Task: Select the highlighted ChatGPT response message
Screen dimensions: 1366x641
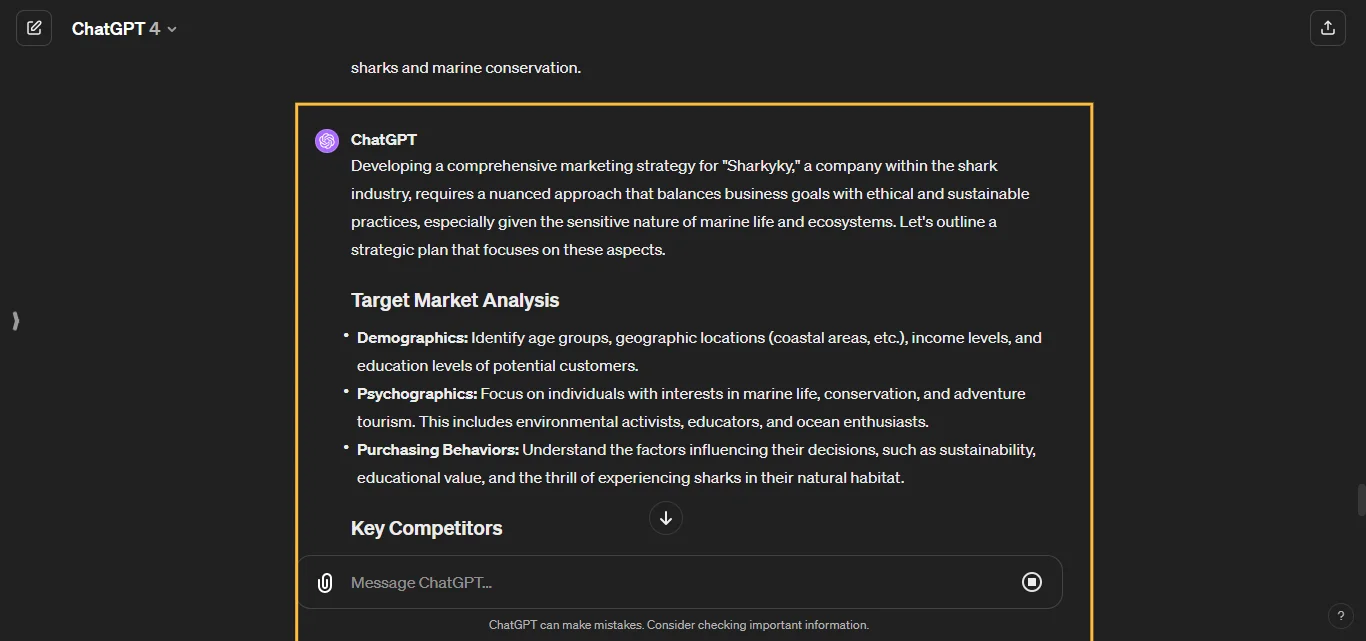Action: tap(693, 320)
